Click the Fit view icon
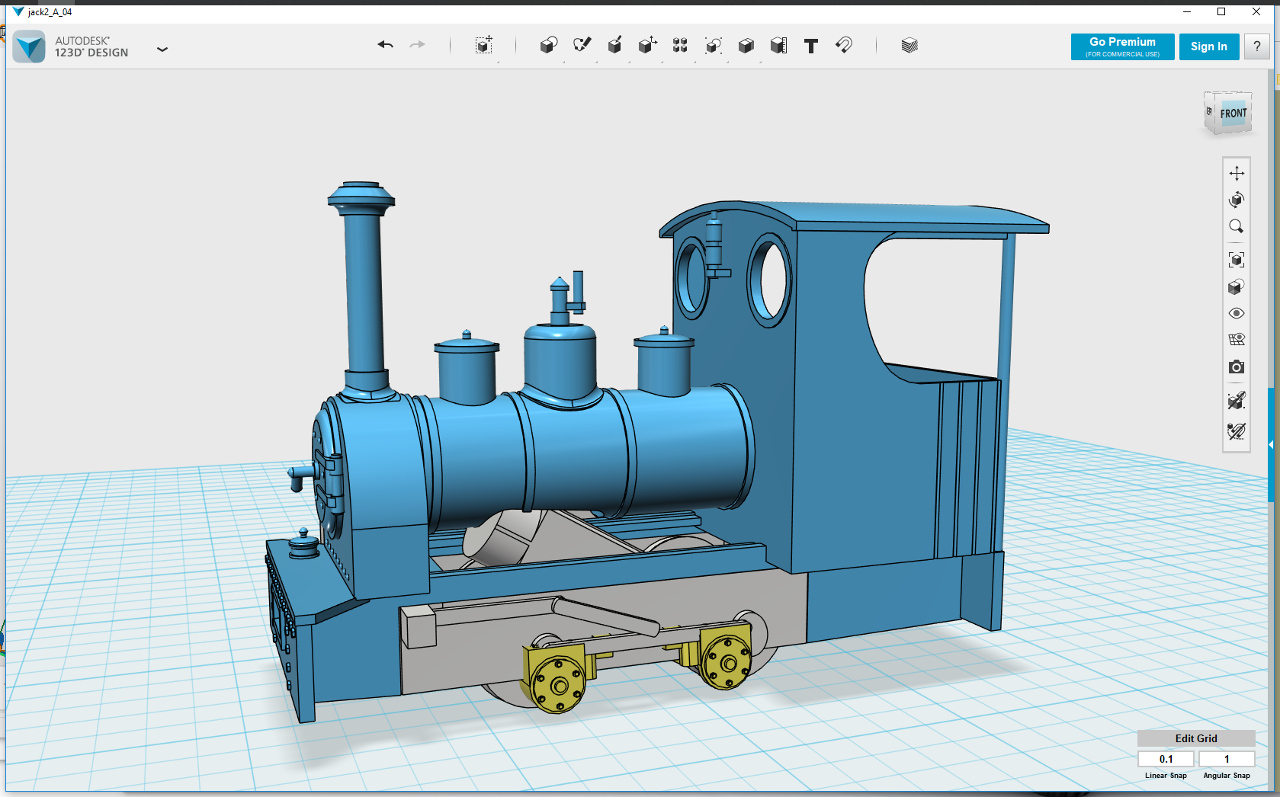Screen dimensions: 1280x797 [x=1236, y=260]
